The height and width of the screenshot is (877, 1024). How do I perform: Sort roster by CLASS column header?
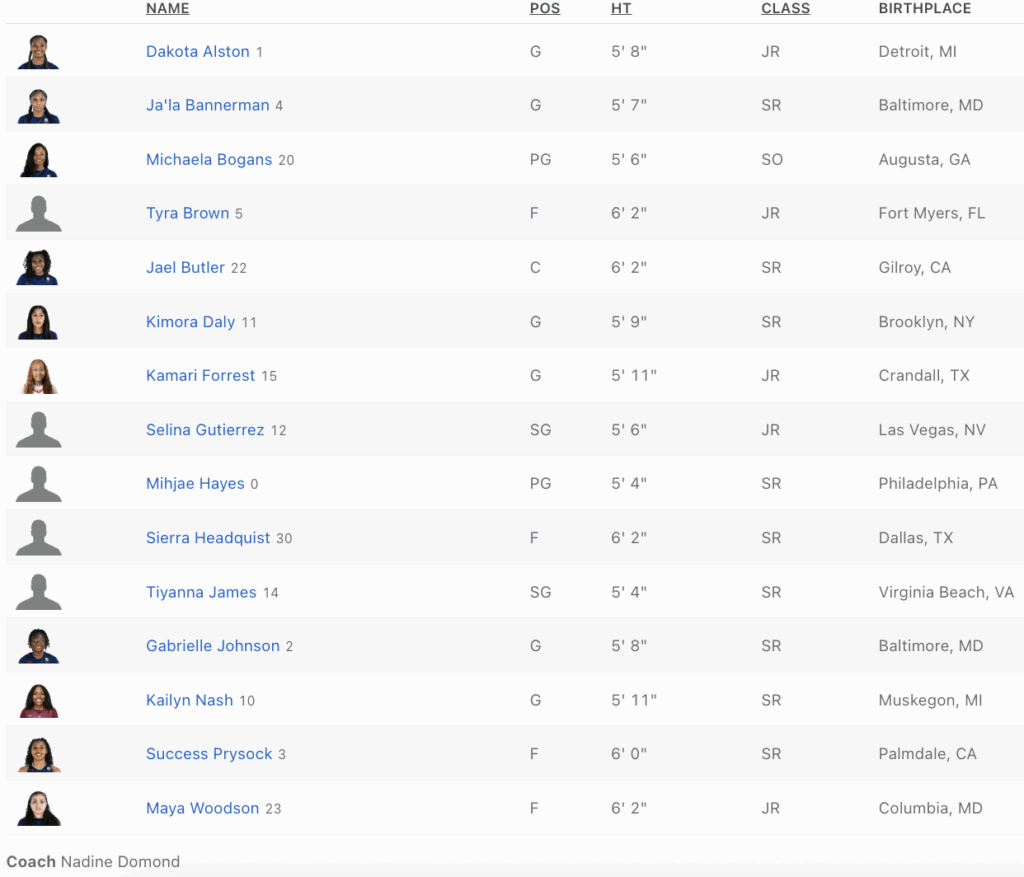point(785,9)
